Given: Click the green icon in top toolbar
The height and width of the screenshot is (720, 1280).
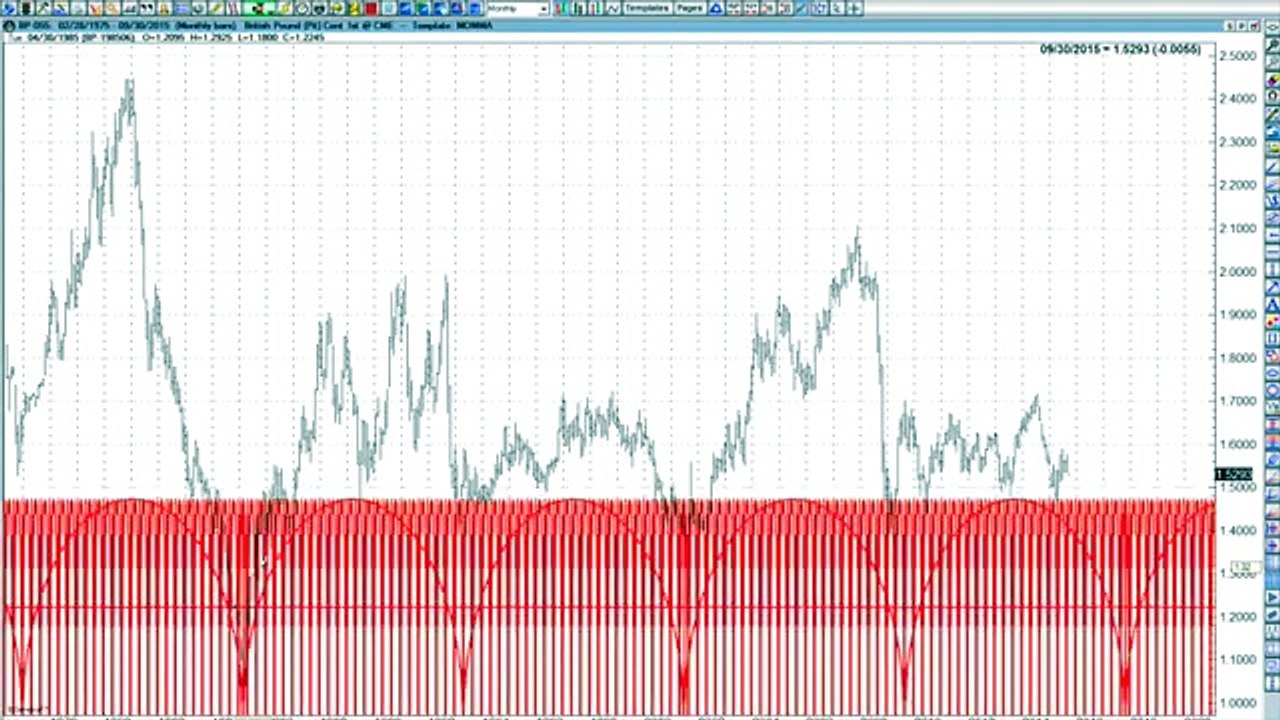Looking at the screenshot, I should (258, 8).
